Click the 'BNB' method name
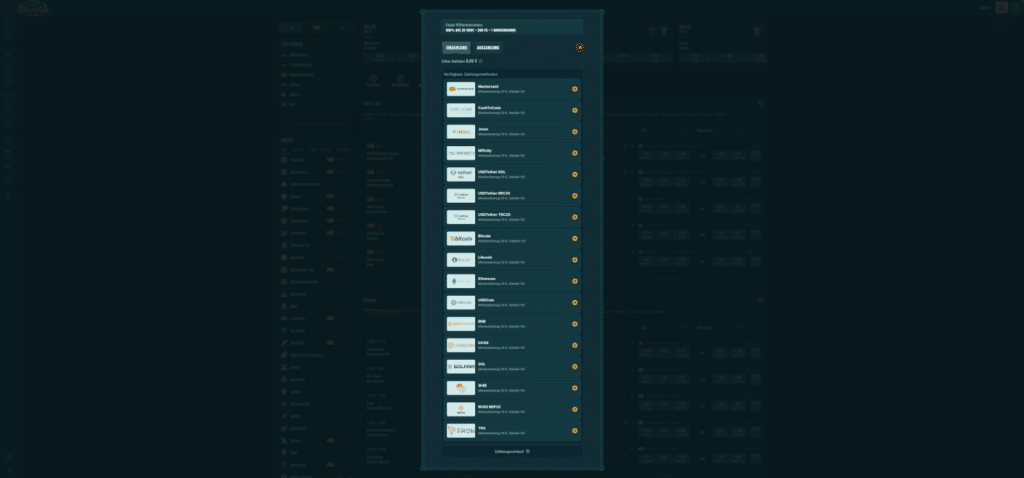Image resolution: width=1024 pixels, height=478 pixels. pyautogui.click(x=482, y=321)
